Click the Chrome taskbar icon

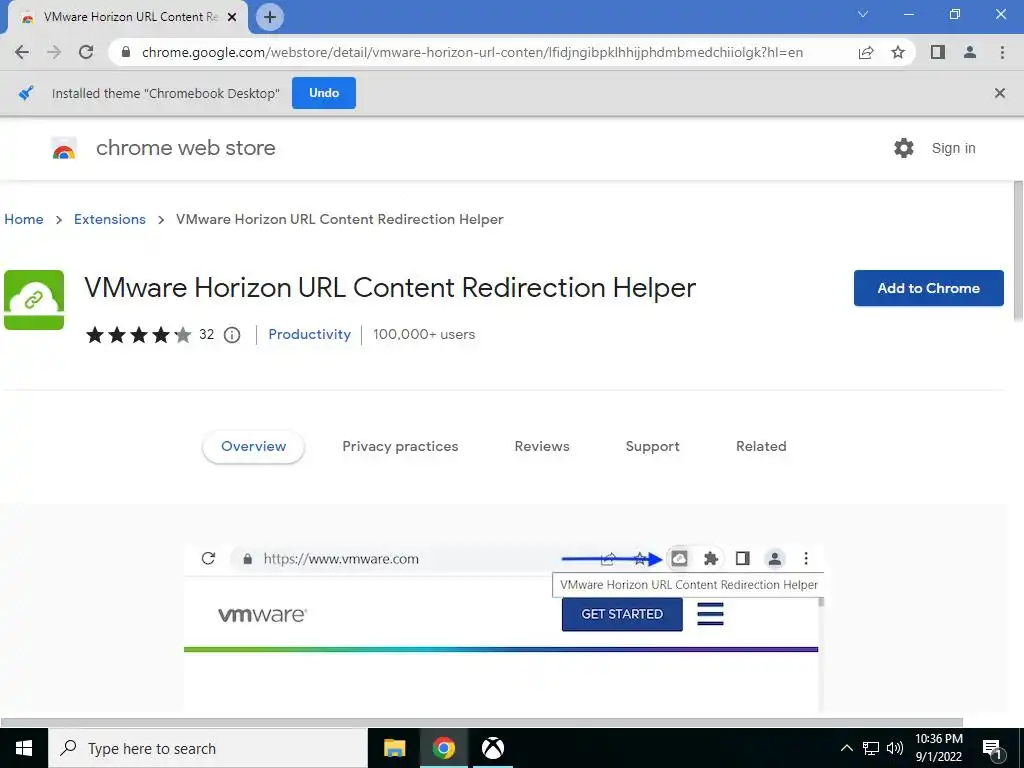443,748
